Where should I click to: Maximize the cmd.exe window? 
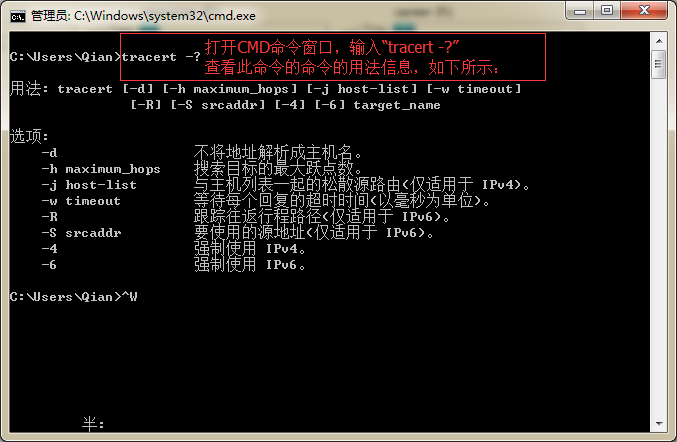[607, 10]
